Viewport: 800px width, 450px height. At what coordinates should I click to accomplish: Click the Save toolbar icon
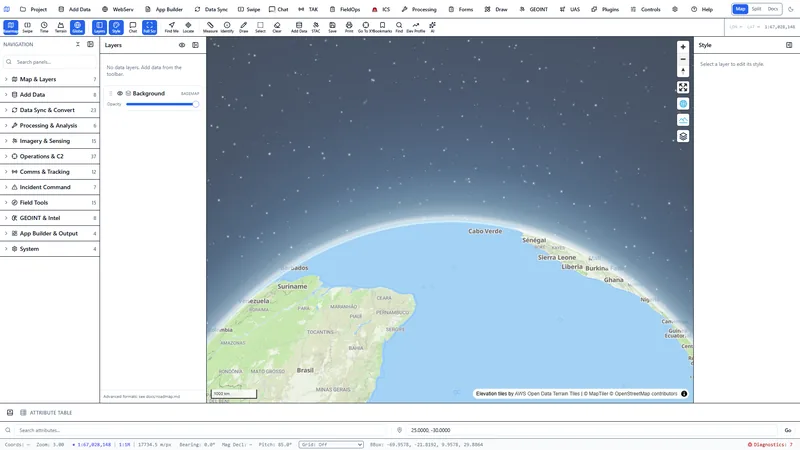pyautogui.click(x=332, y=27)
